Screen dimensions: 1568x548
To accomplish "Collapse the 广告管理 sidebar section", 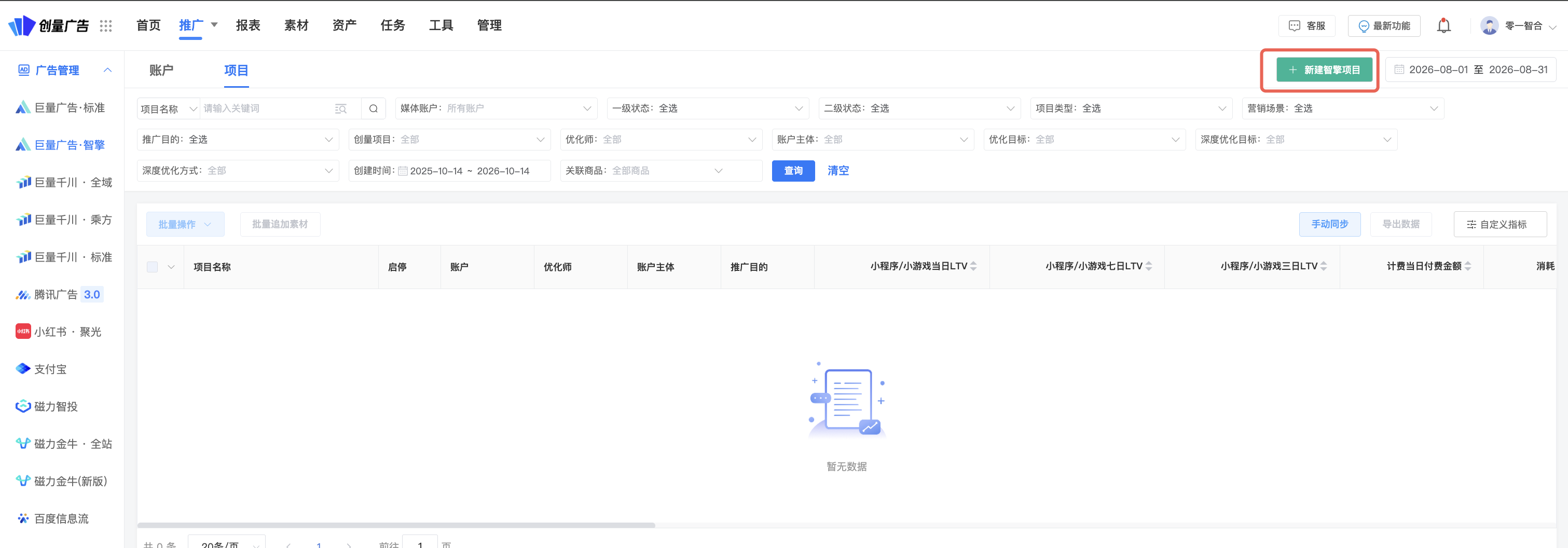I will click(108, 70).
